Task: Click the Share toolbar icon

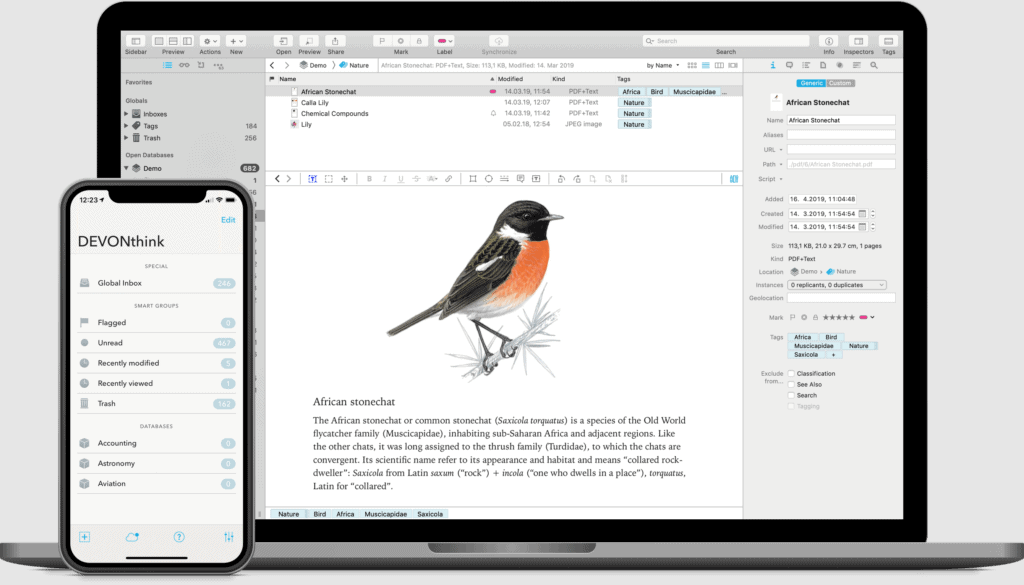Action: 335,41
